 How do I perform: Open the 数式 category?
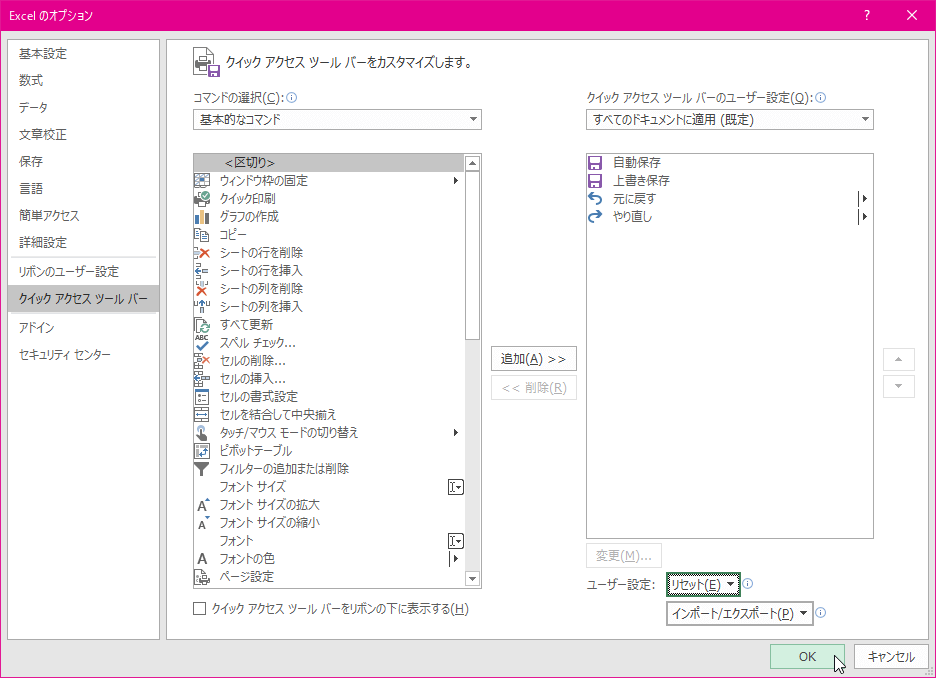click(x=84, y=81)
